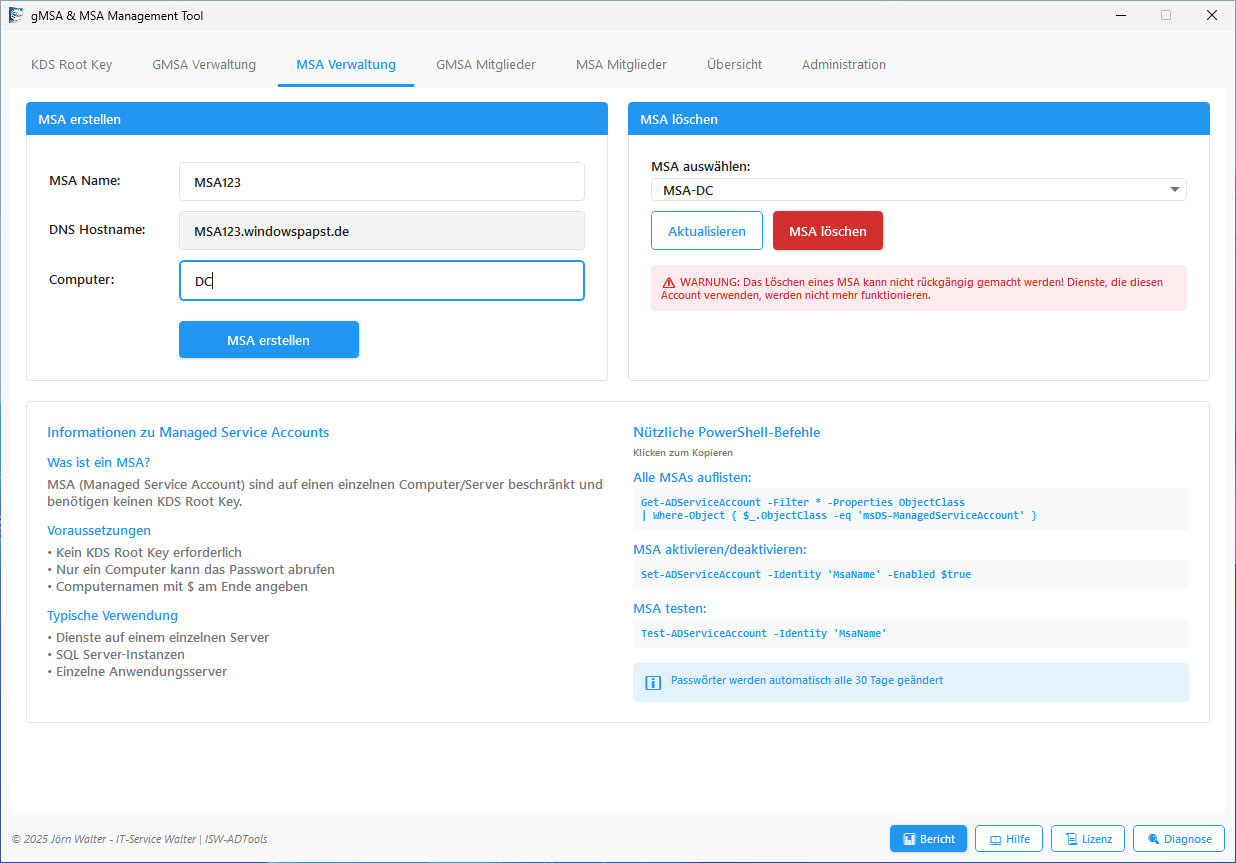Viewport: 1236px width, 863px height.
Task: Click the Bericht button's save icon
Action: 910,839
